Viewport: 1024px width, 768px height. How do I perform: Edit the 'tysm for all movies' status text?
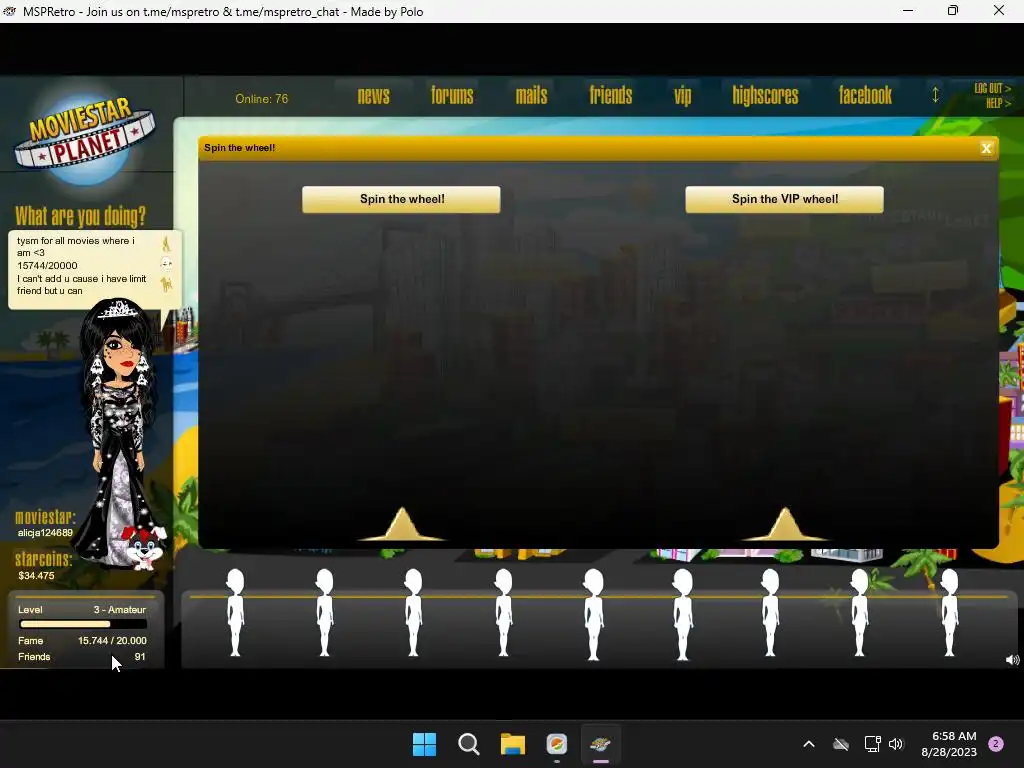click(82, 266)
